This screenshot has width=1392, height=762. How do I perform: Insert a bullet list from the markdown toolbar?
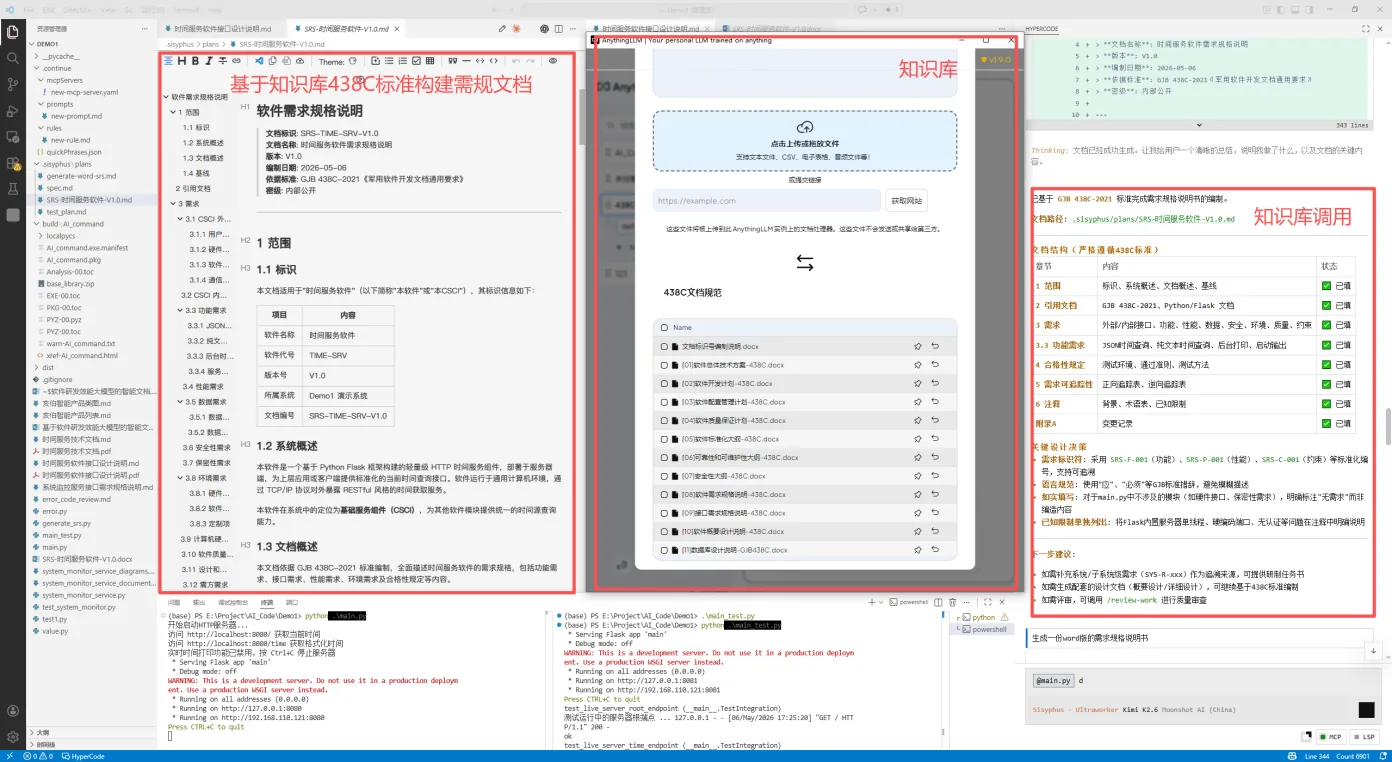[x=389, y=61]
